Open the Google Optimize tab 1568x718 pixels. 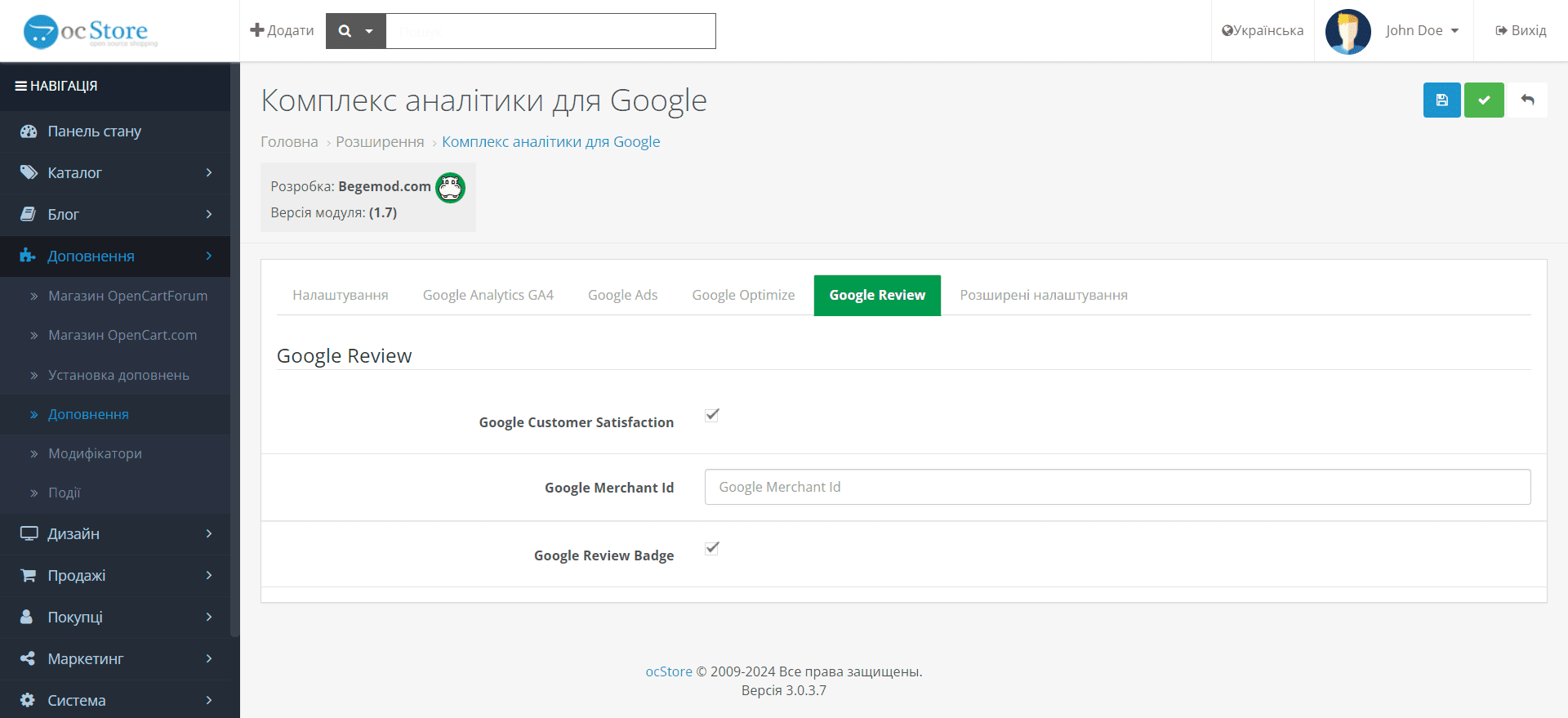[x=743, y=295]
